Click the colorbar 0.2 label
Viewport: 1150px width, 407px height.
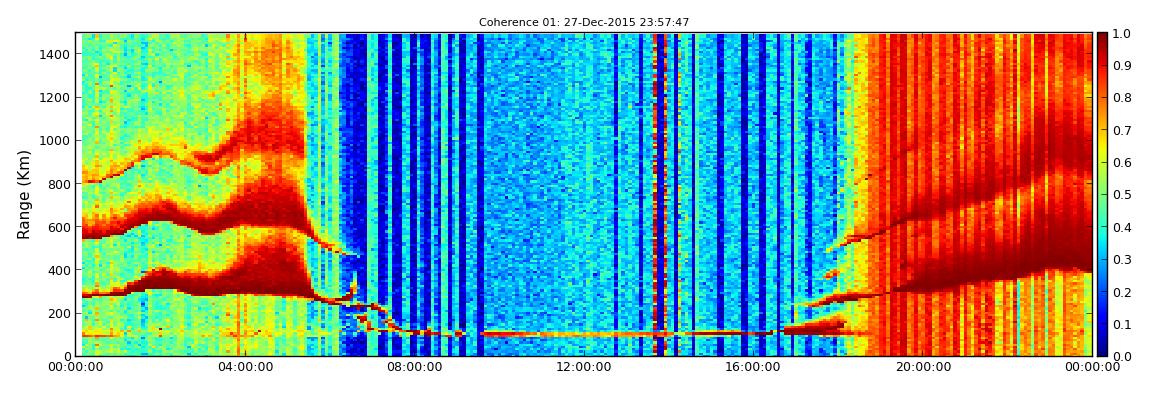[1122, 292]
